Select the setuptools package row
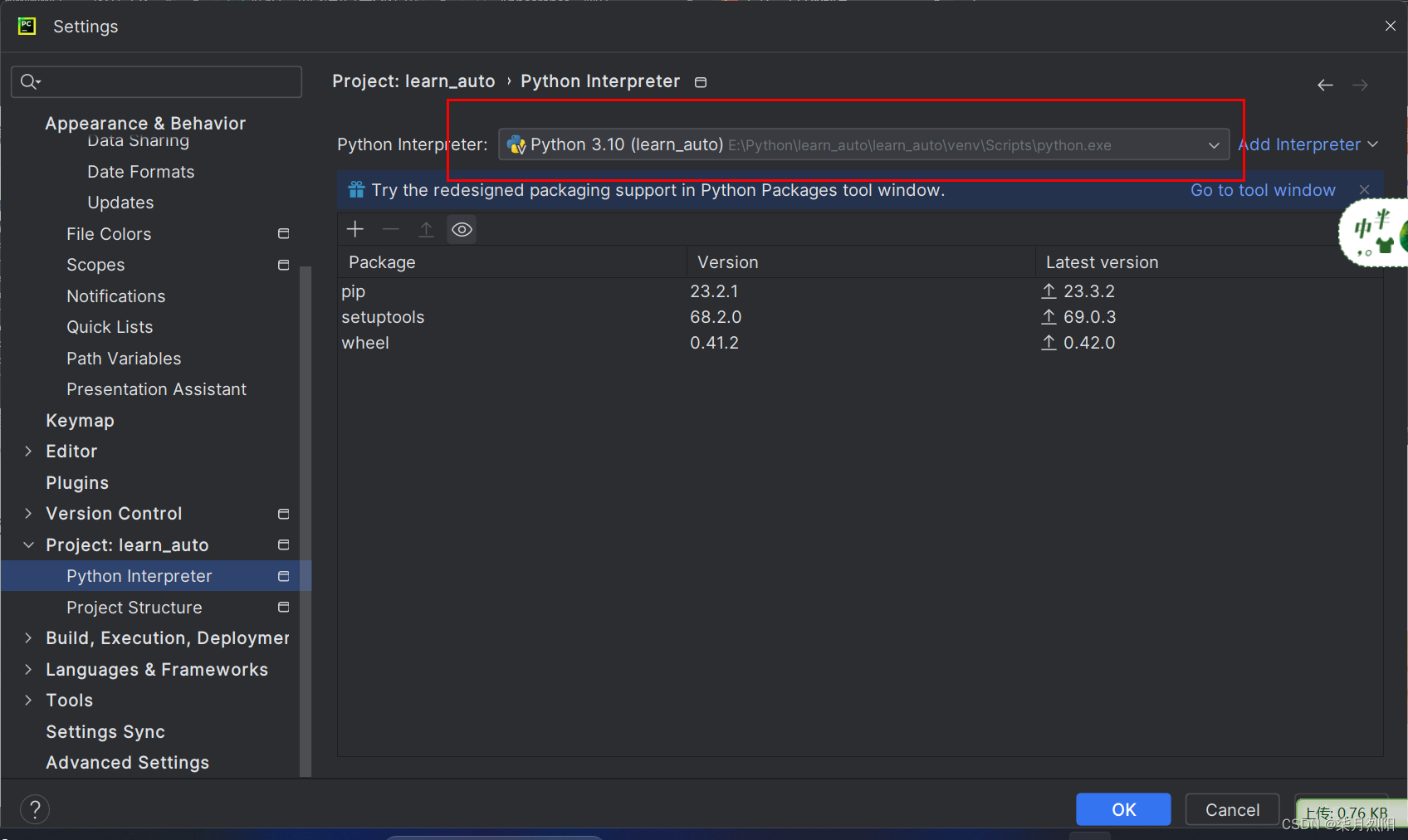 (860, 317)
